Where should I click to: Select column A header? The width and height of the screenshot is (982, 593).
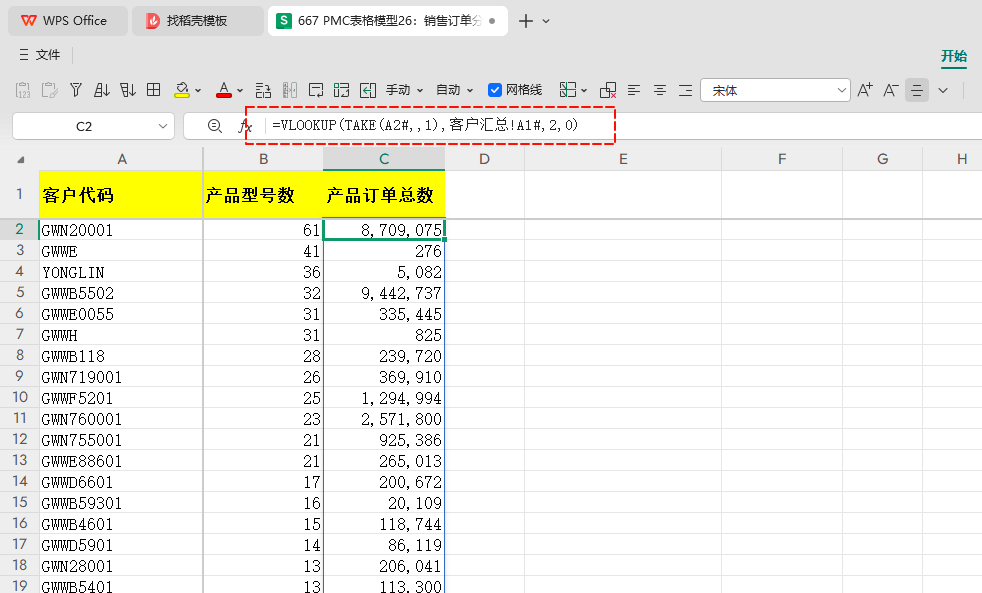121,159
